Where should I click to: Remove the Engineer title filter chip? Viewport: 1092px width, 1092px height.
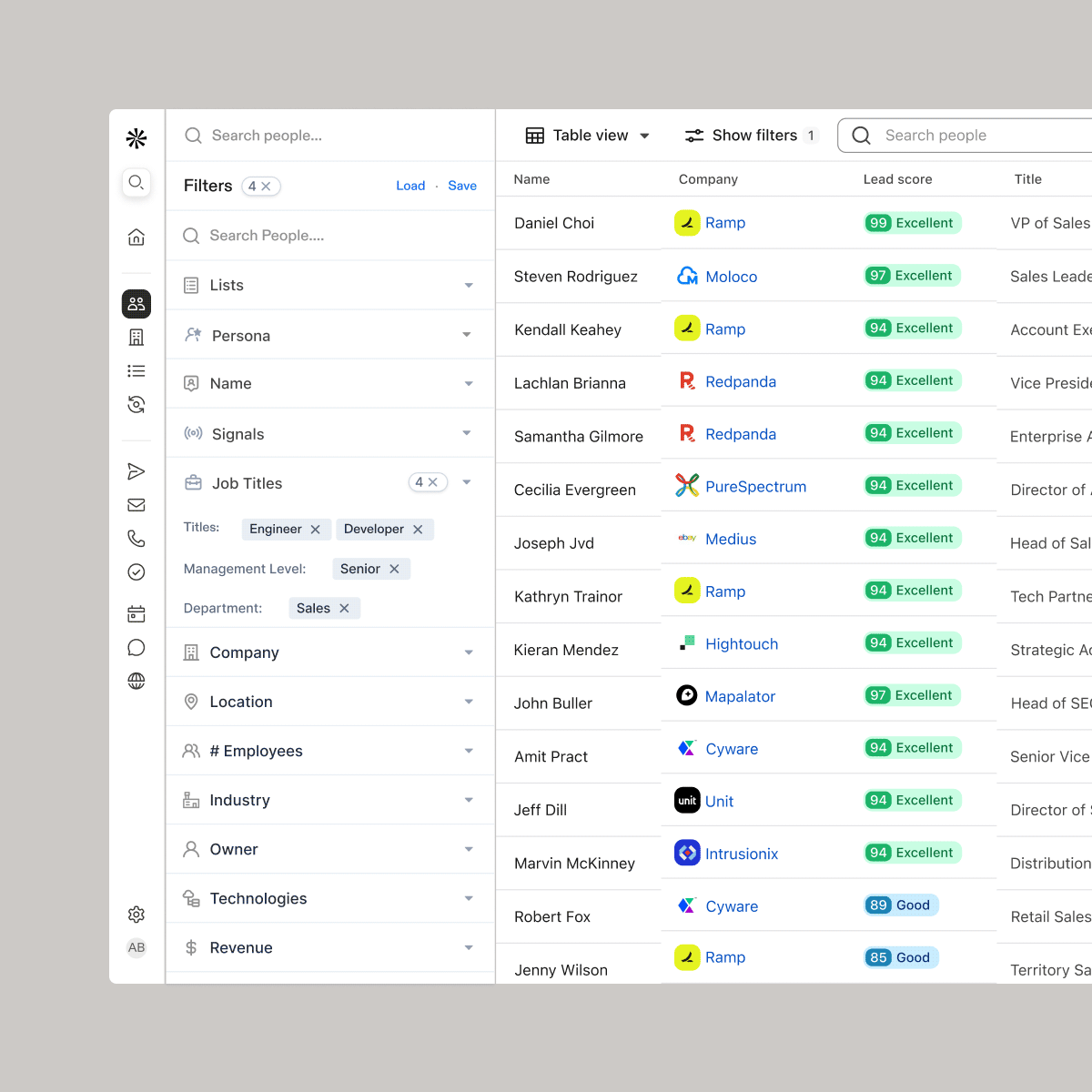click(316, 530)
